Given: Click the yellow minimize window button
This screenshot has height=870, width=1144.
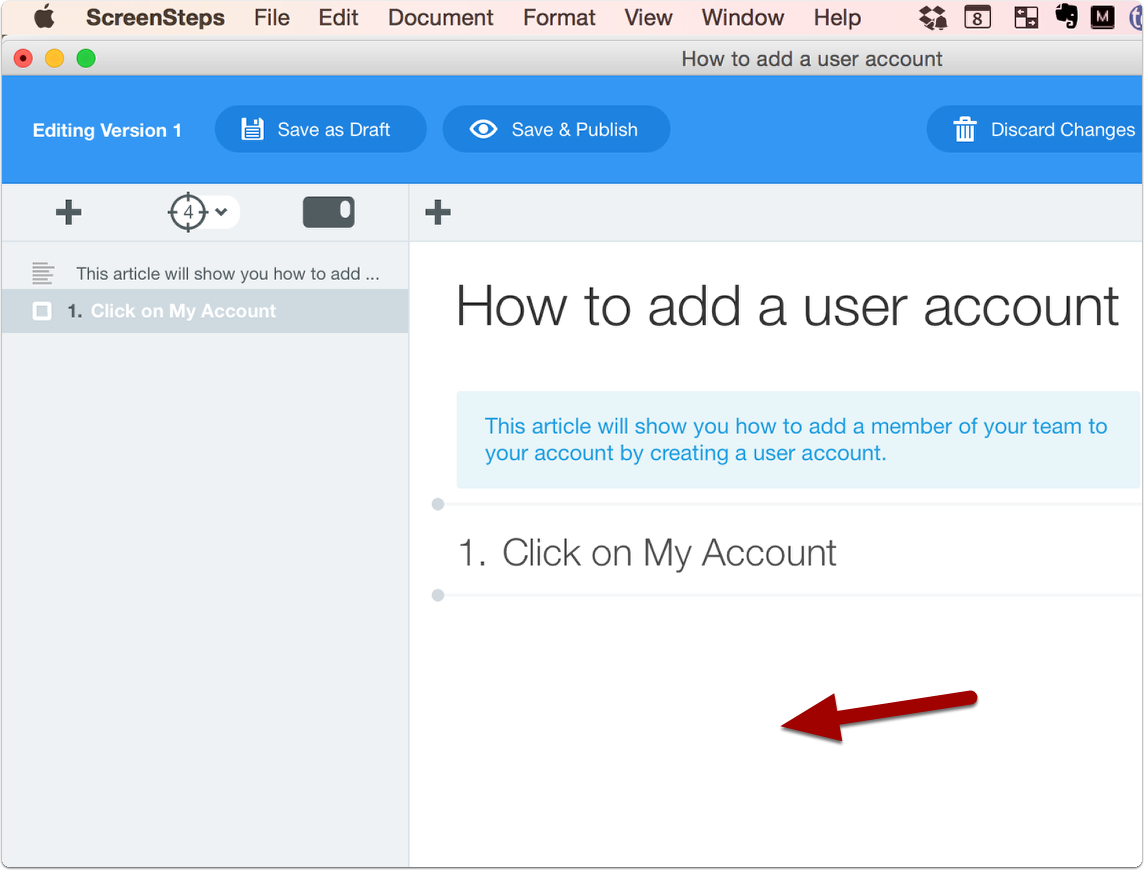Looking at the screenshot, I should click(55, 58).
